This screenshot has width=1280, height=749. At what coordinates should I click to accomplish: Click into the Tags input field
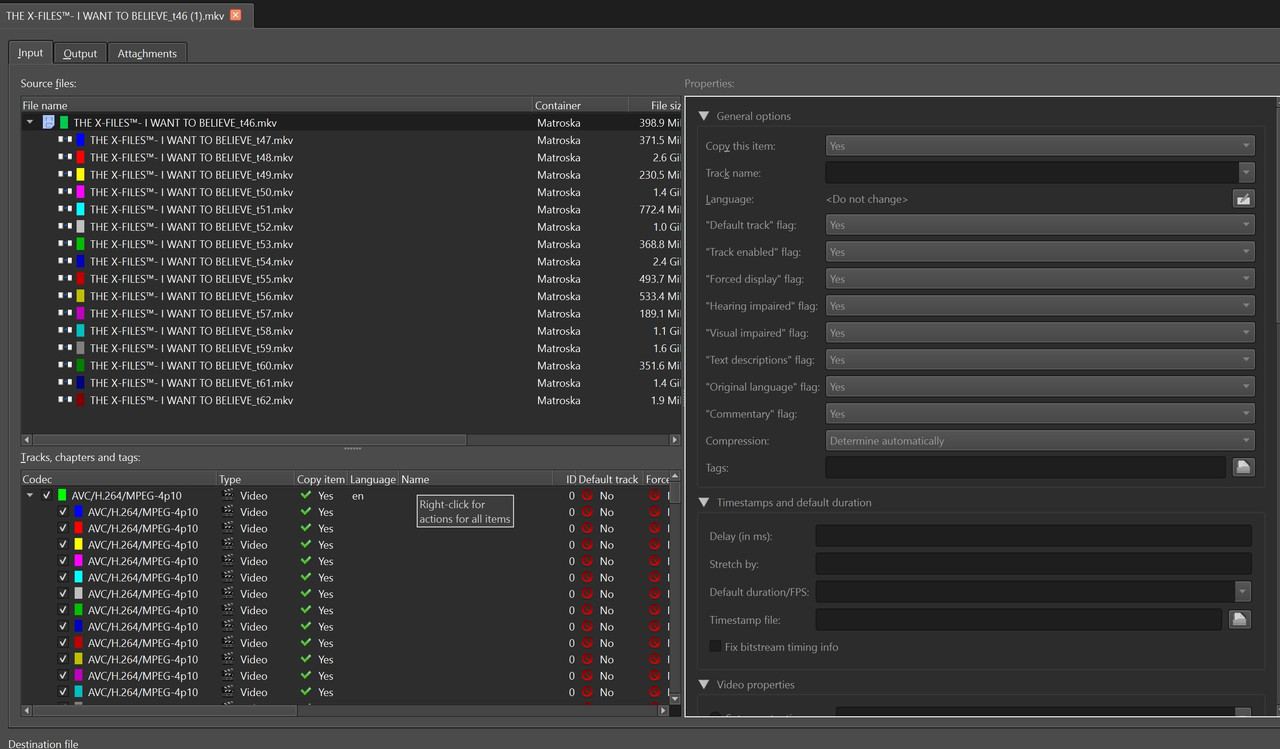click(1025, 467)
